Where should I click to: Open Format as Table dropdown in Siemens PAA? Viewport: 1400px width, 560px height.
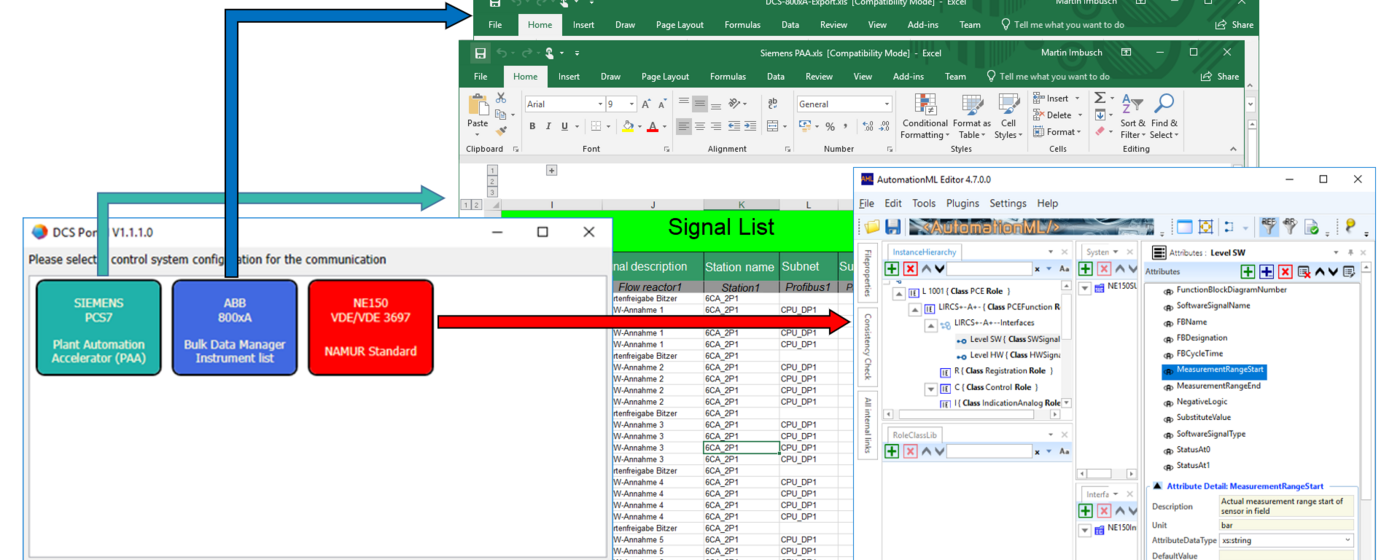pos(972,117)
